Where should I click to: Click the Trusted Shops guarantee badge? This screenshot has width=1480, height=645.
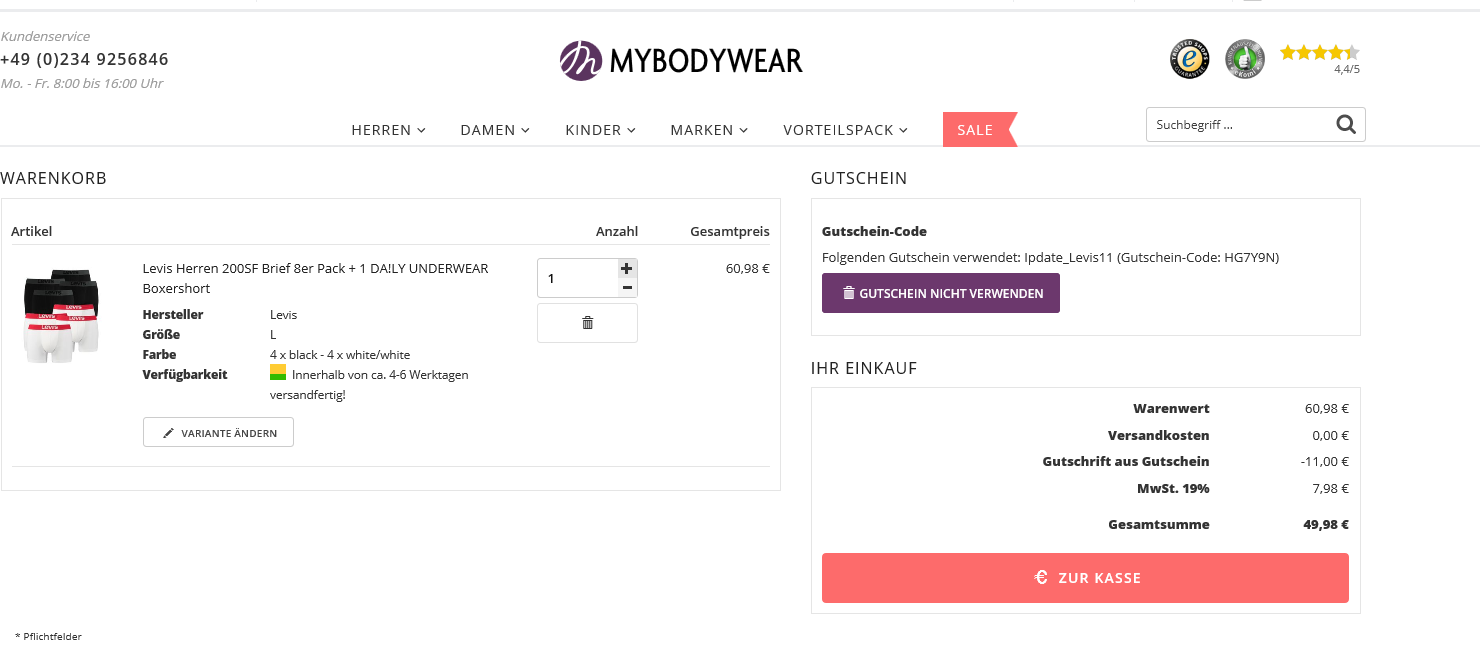[x=1189, y=60]
